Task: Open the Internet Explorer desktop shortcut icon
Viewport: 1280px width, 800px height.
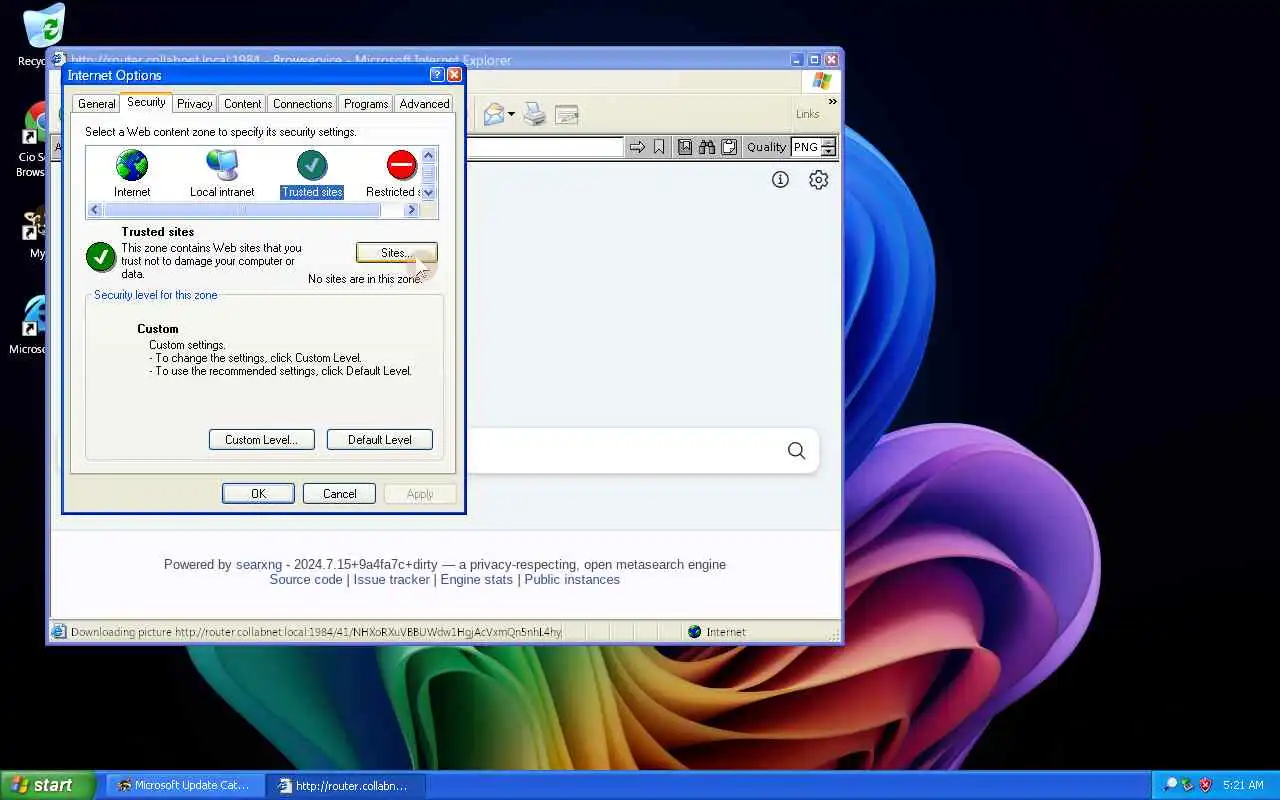Action: [x=34, y=317]
